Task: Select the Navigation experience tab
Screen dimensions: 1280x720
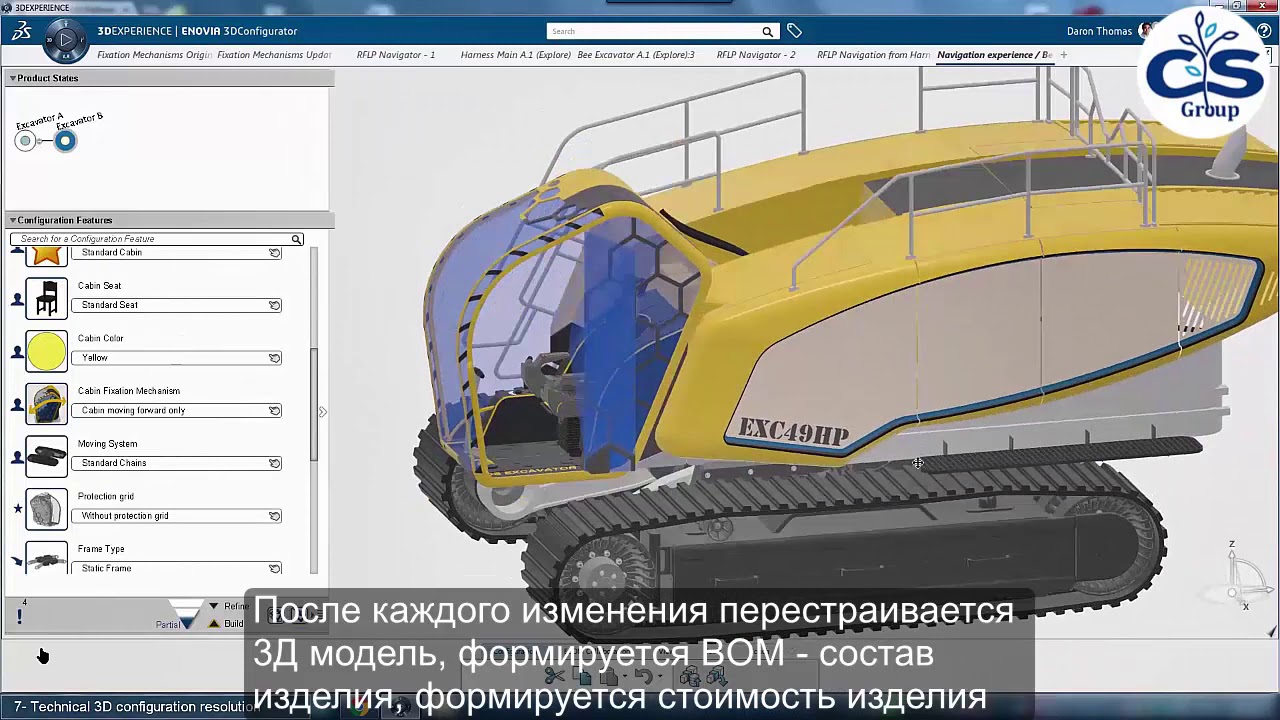Action: [x=994, y=55]
